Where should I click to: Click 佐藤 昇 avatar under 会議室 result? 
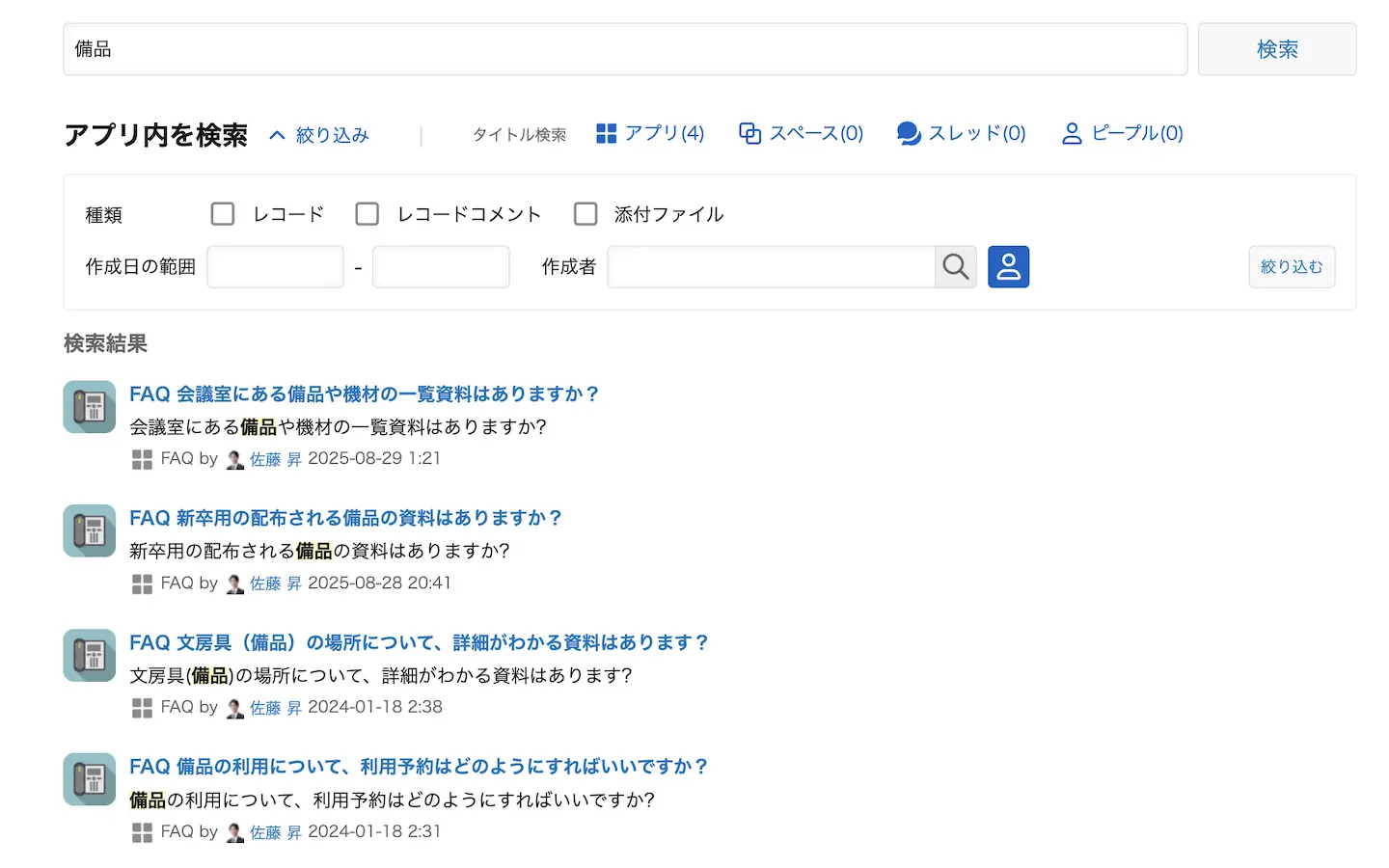[234, 460]
